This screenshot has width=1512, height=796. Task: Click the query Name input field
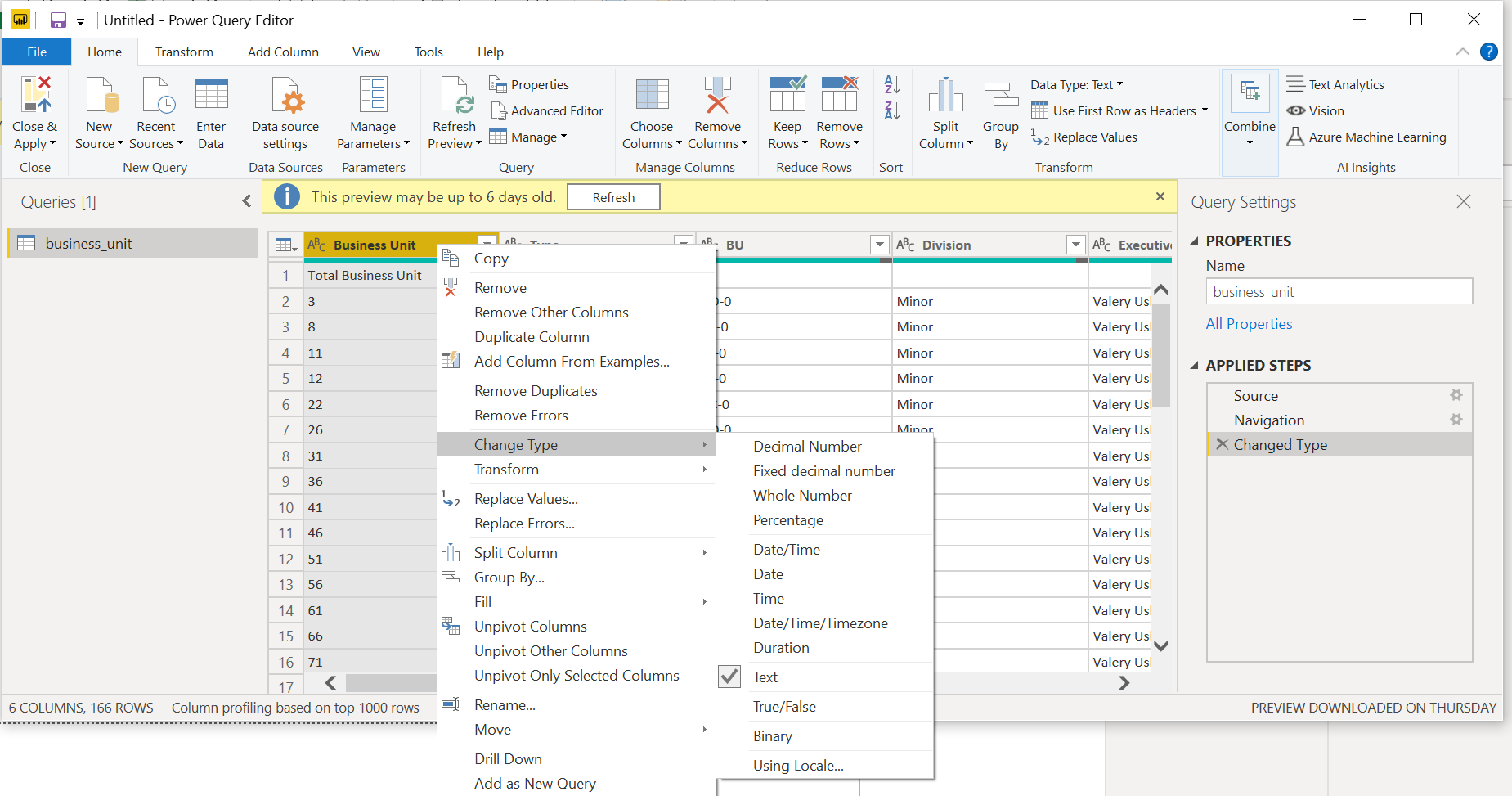pyautogui.click(x=1339, y=292)
